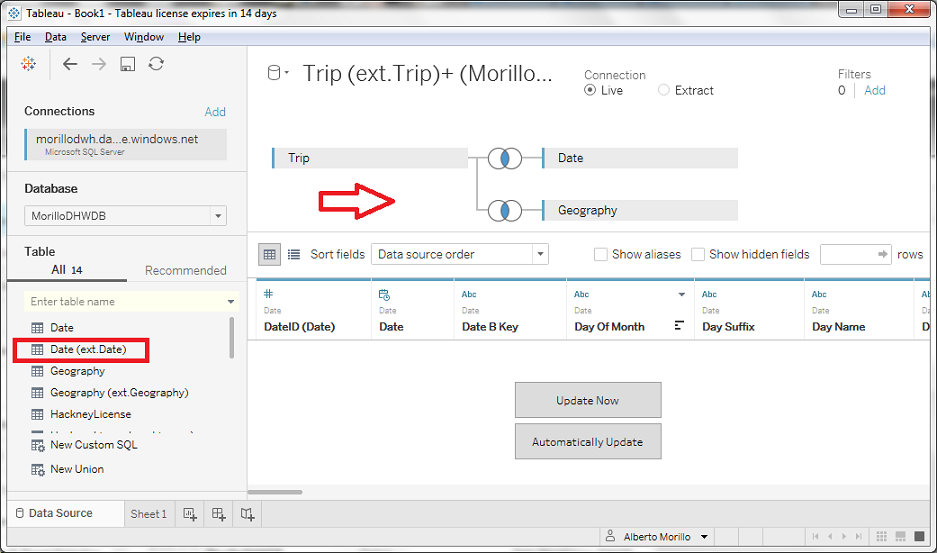Click the data grid horizontal scrollbar
The height and width of the screenshot is (553, 937).
[x=275, y=493]
